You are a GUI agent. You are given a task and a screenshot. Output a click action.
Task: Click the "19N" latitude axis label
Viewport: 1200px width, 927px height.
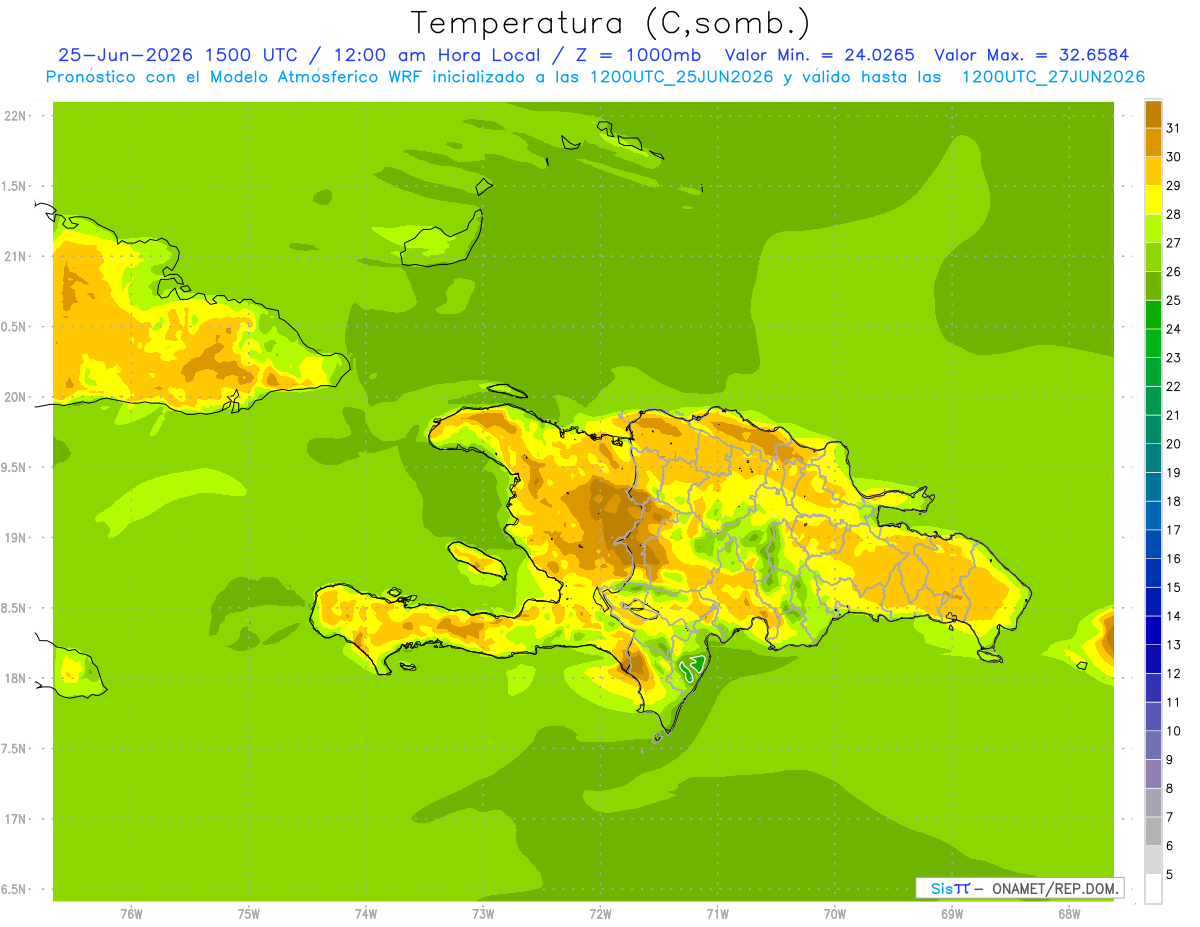coord(17,537)
